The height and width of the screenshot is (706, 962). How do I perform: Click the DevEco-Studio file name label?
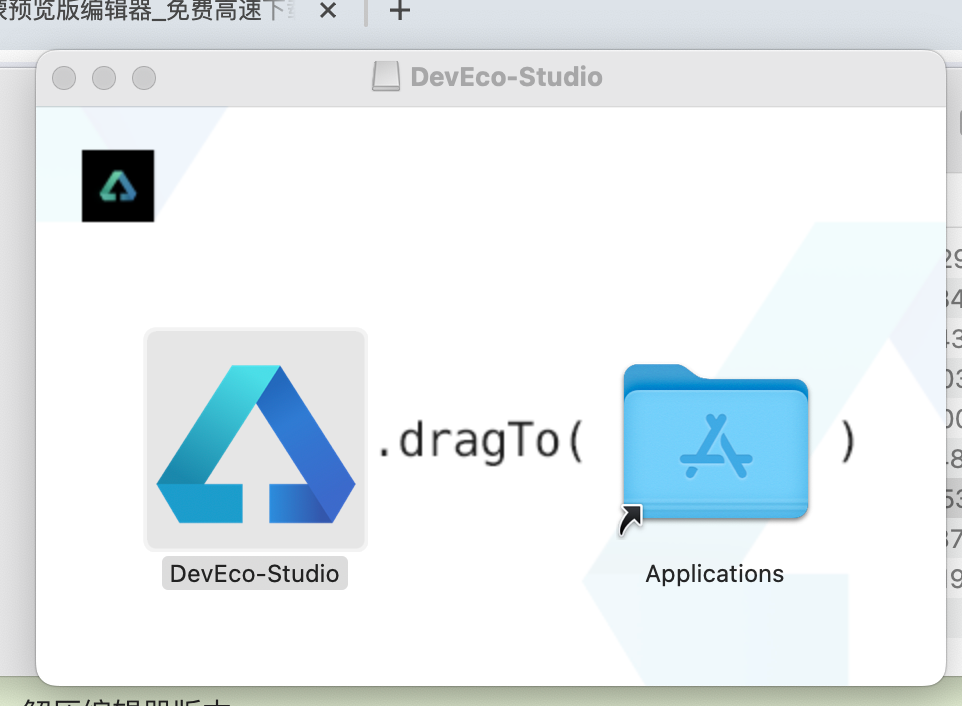tap(255, 574)
